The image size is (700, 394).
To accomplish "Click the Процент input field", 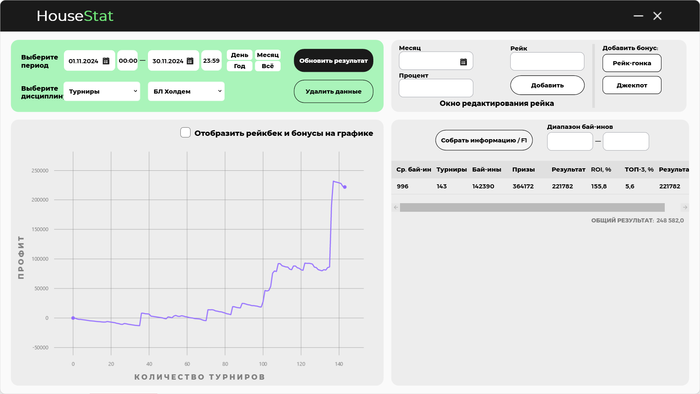I will point(436,88).
